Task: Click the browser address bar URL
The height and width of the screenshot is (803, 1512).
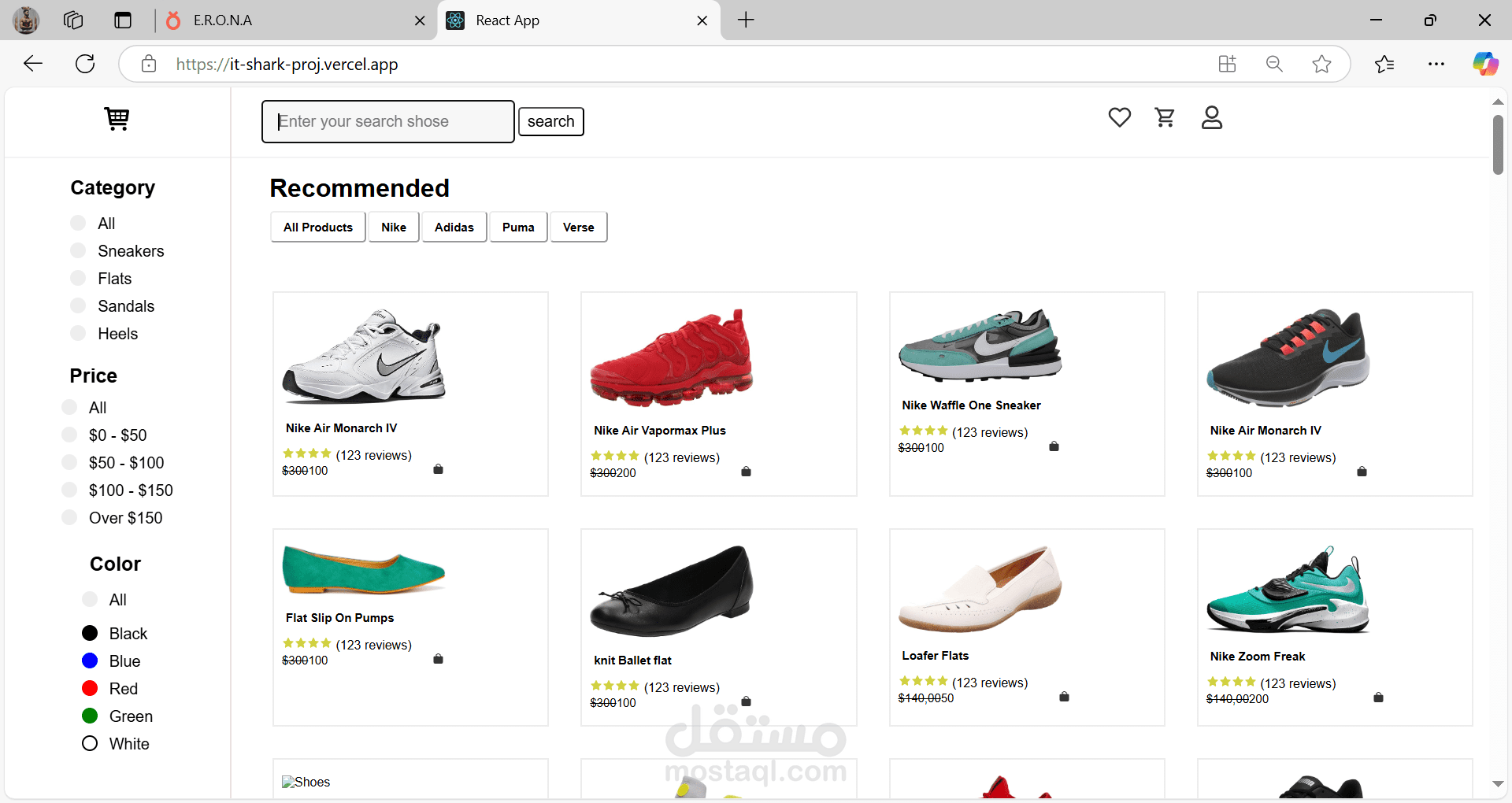Action: [287, 64]
